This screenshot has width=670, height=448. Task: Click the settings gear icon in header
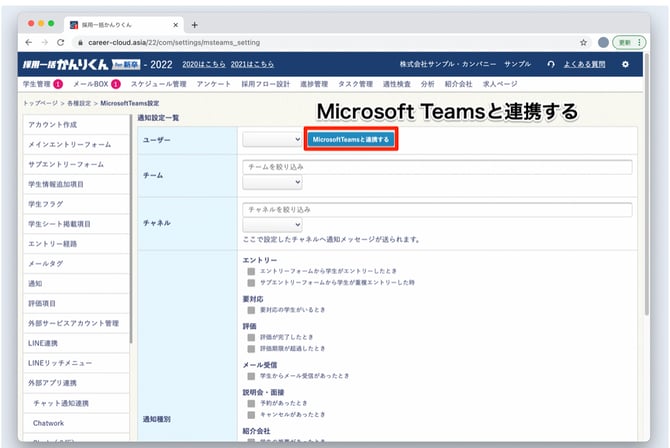[626, 64]
